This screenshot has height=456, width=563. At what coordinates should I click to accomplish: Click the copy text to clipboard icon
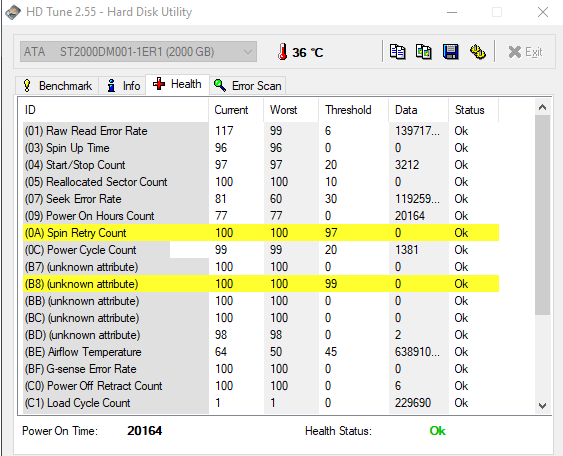(397, 52)
